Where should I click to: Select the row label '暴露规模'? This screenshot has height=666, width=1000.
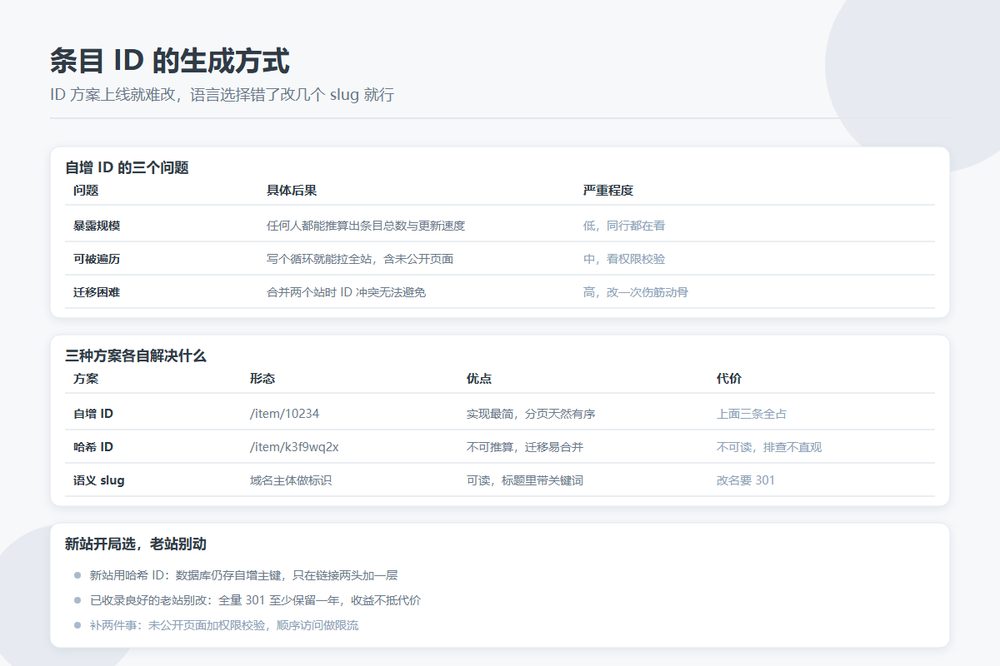point(96,225)
